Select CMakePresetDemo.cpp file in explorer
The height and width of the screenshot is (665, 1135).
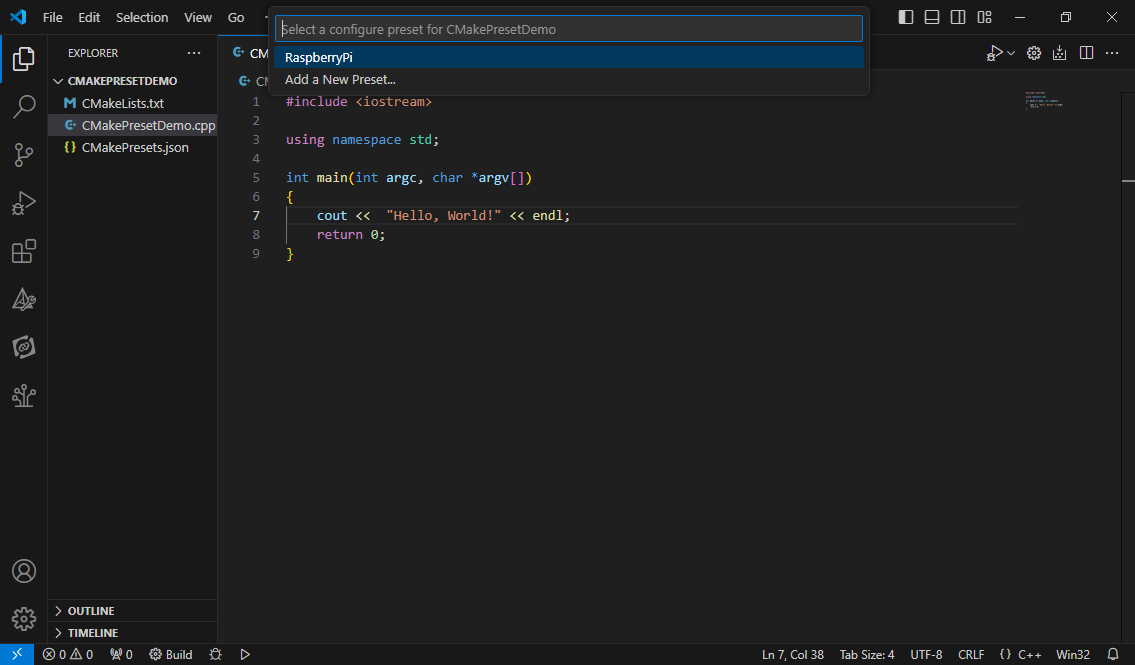132,125
